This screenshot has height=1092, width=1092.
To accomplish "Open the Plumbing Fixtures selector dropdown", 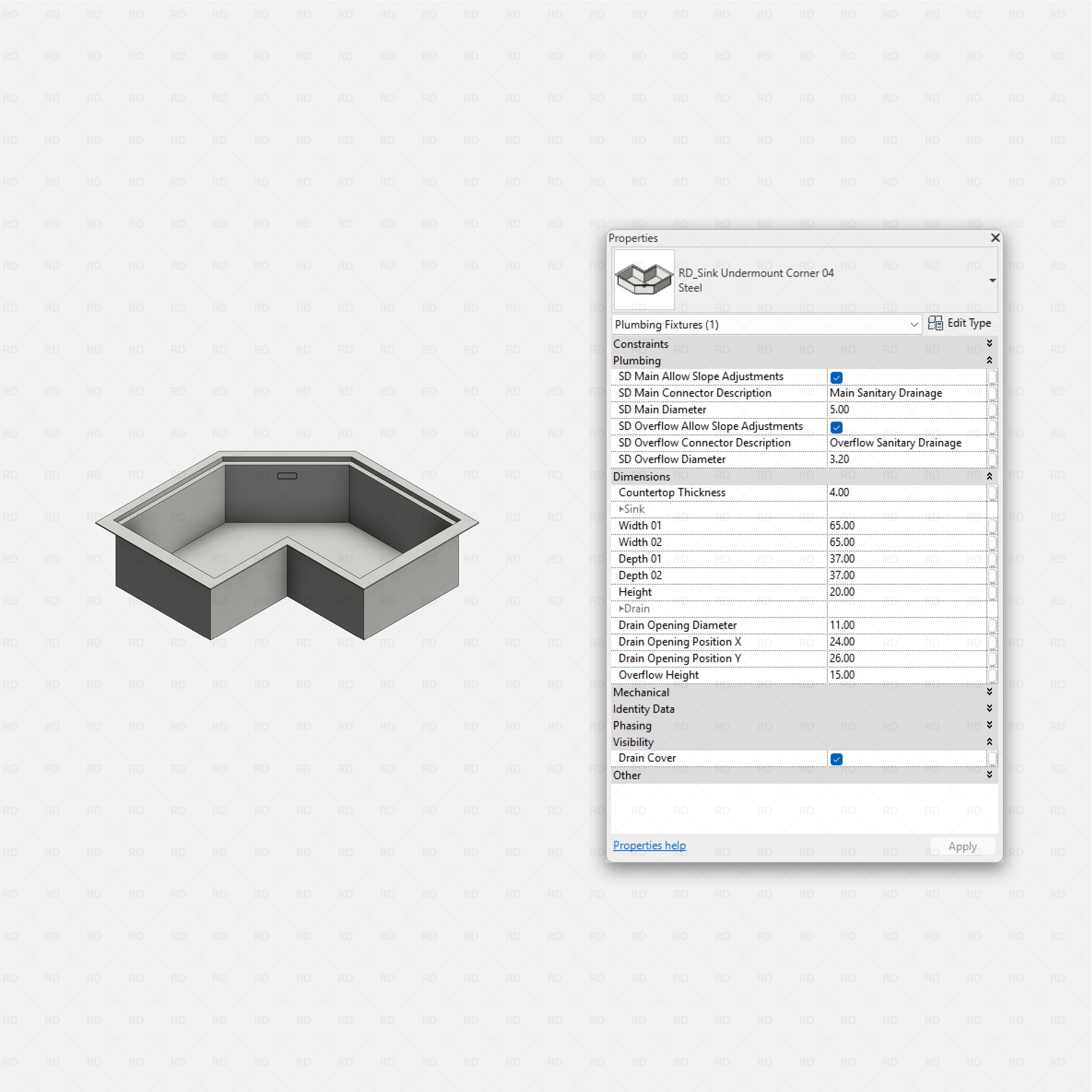I will pyautogui.click(x=914, y=325).
